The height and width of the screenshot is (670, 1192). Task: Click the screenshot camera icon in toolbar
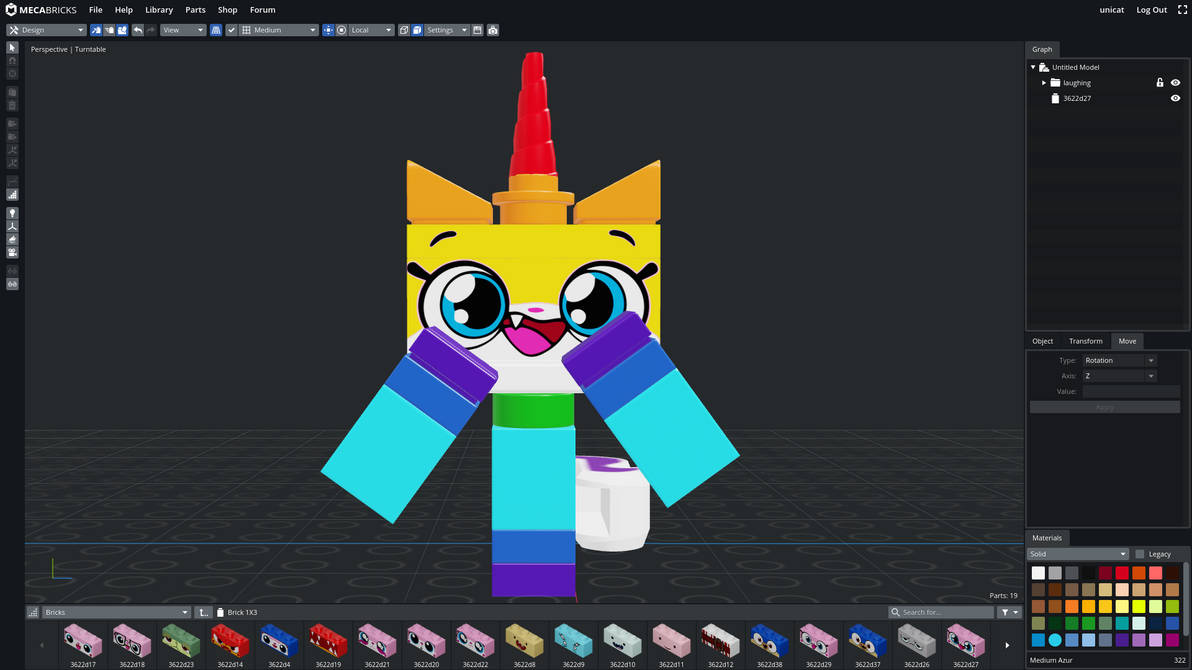coord(493,30)
